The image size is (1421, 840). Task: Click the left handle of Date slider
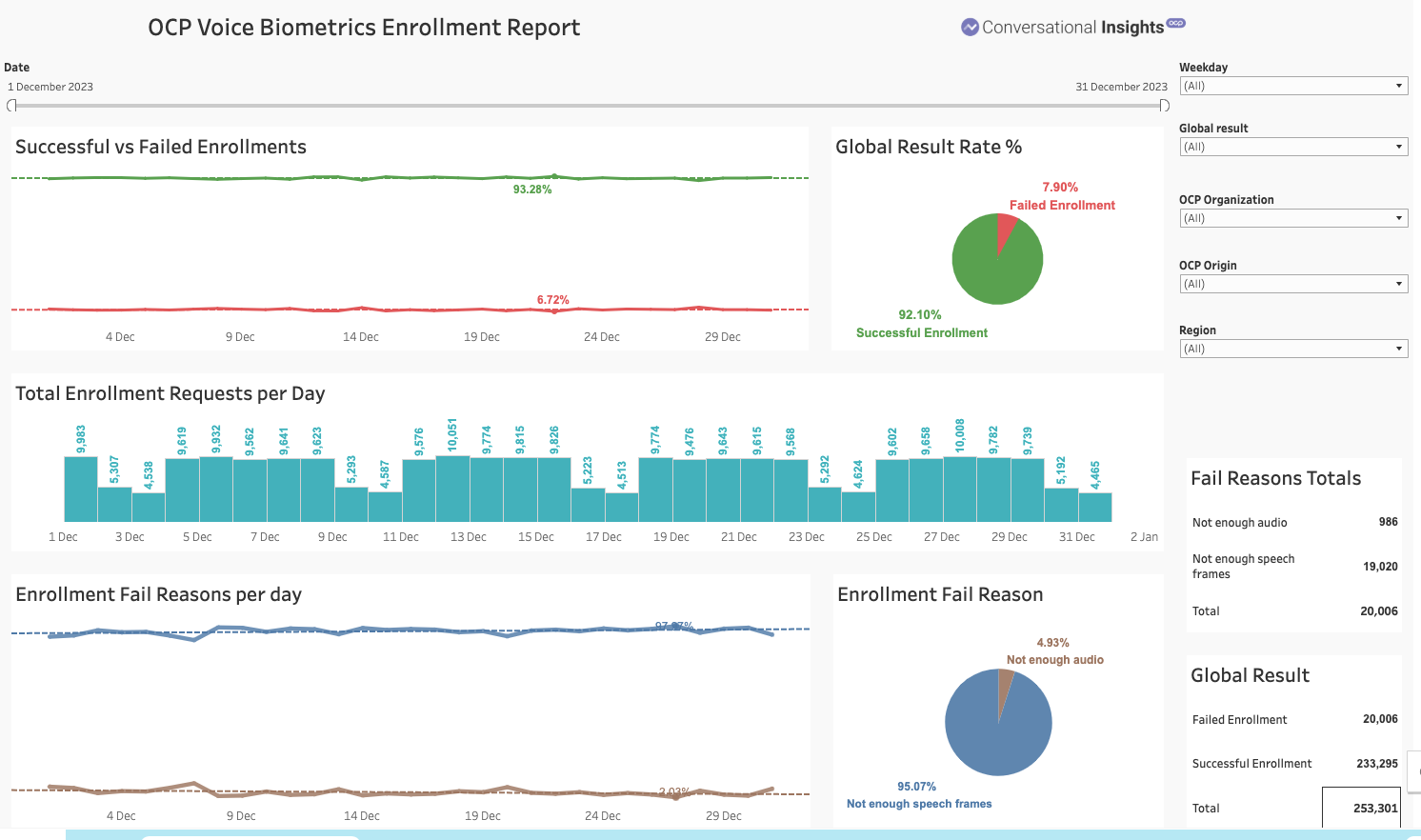point(11,106)
